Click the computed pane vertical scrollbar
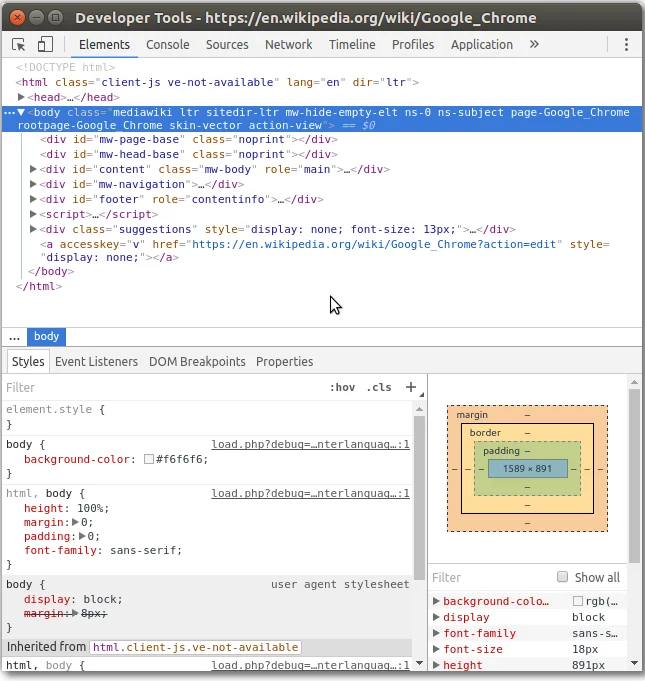 635,476
